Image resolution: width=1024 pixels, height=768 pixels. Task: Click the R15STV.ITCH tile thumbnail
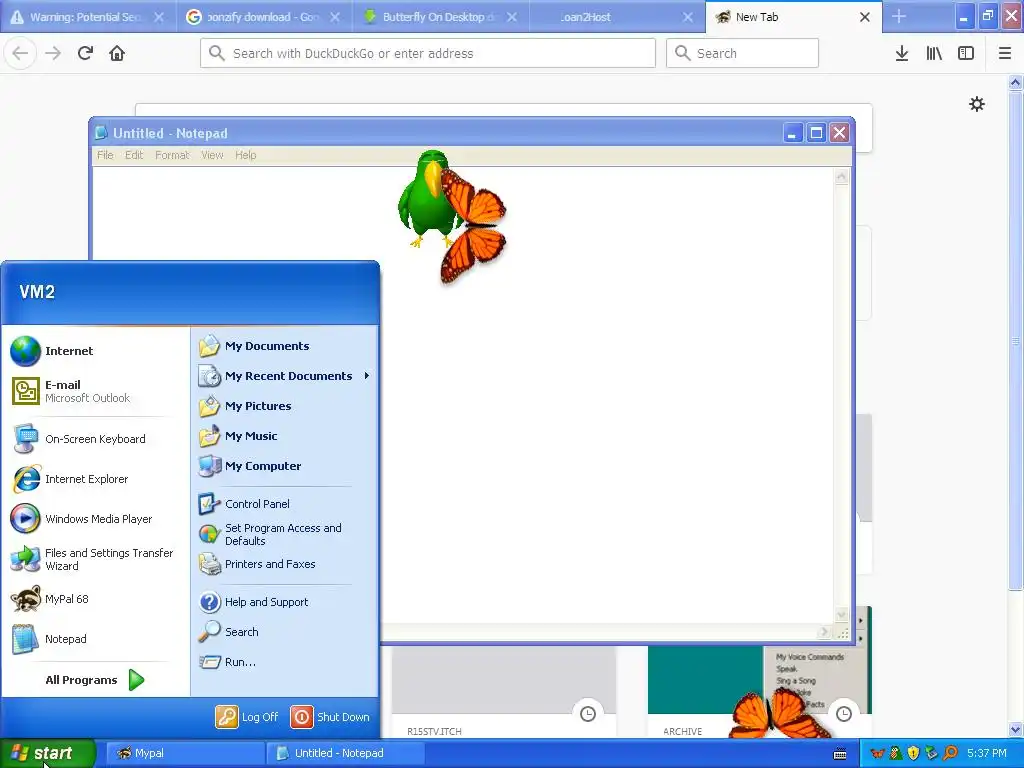coord(504,680)
